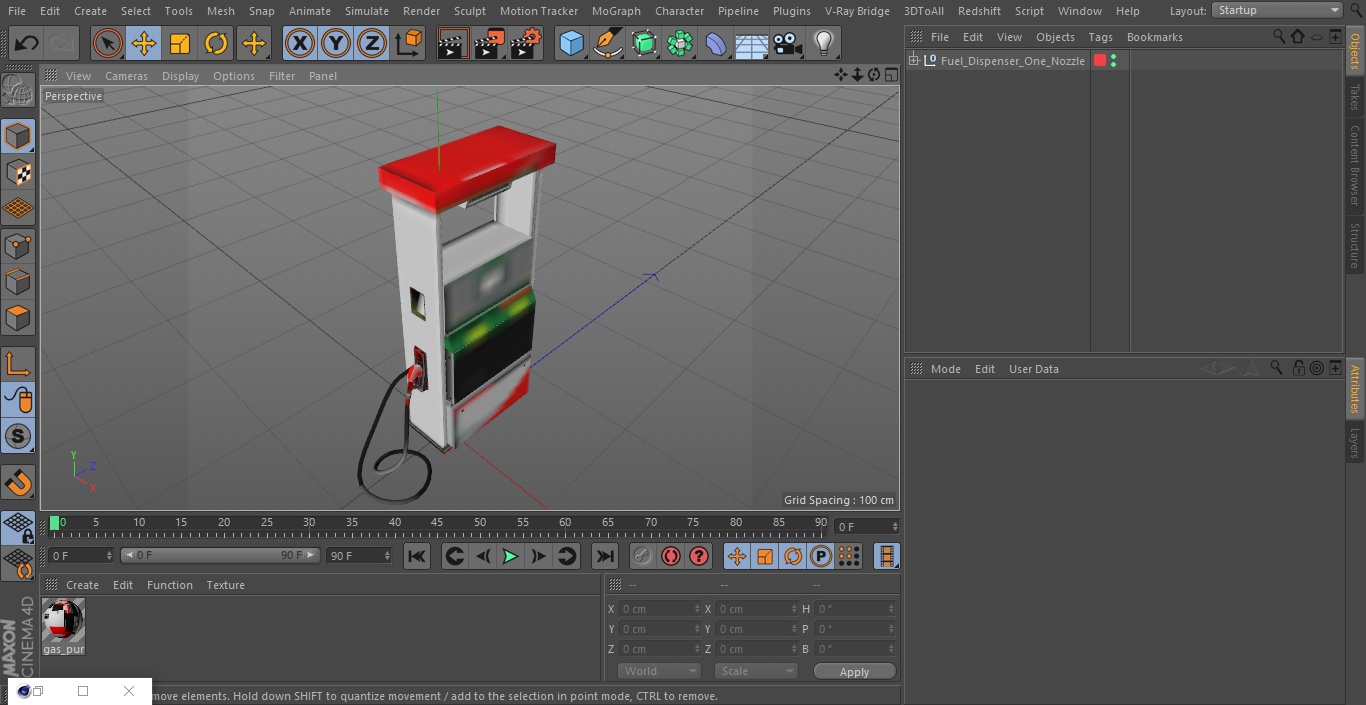Open the Simulate menu
Image resolution: width=1366 pixels, height=705 pixels.
pyautogui.click(x=367, y=11)
